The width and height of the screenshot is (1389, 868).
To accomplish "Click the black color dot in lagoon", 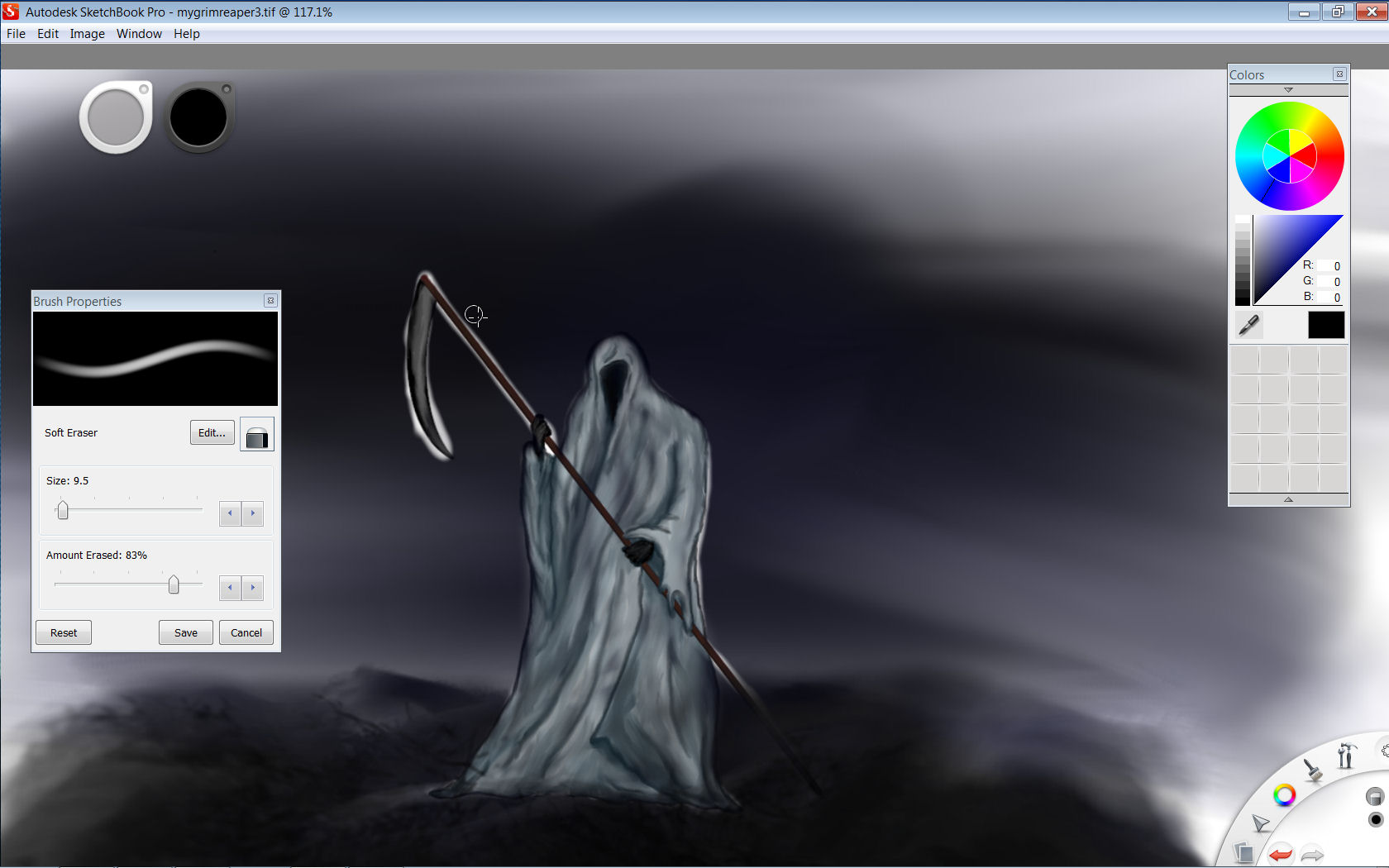I will pos(1376,819).
